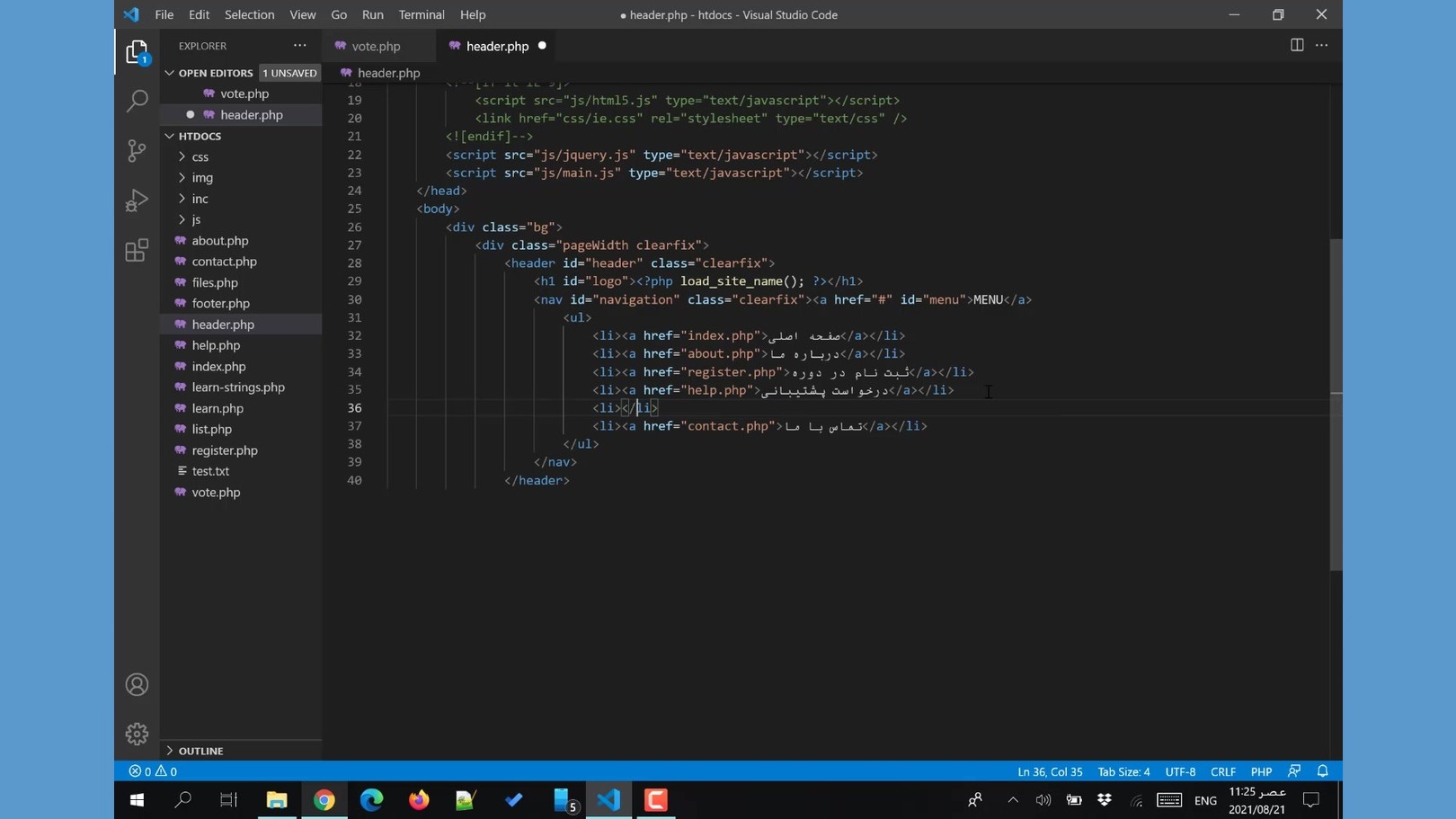The image size is (1456, 819).
Task: Select the header.php editor tab
Action: 498,46
